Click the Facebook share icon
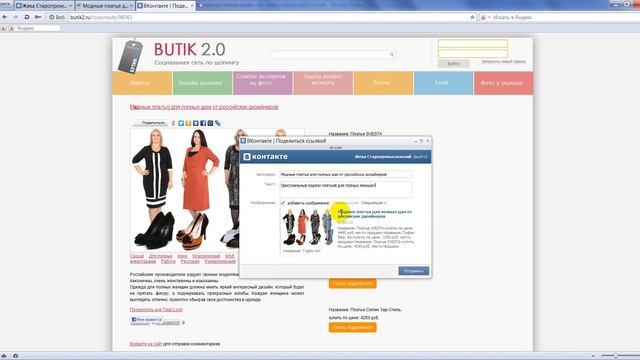 tap(203, 123)
